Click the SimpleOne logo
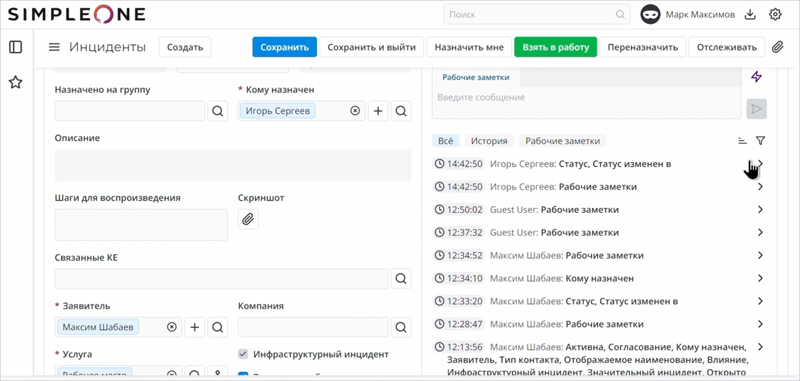Image resolution: width=800 pixels, height=381 pixels. [77, 14]
